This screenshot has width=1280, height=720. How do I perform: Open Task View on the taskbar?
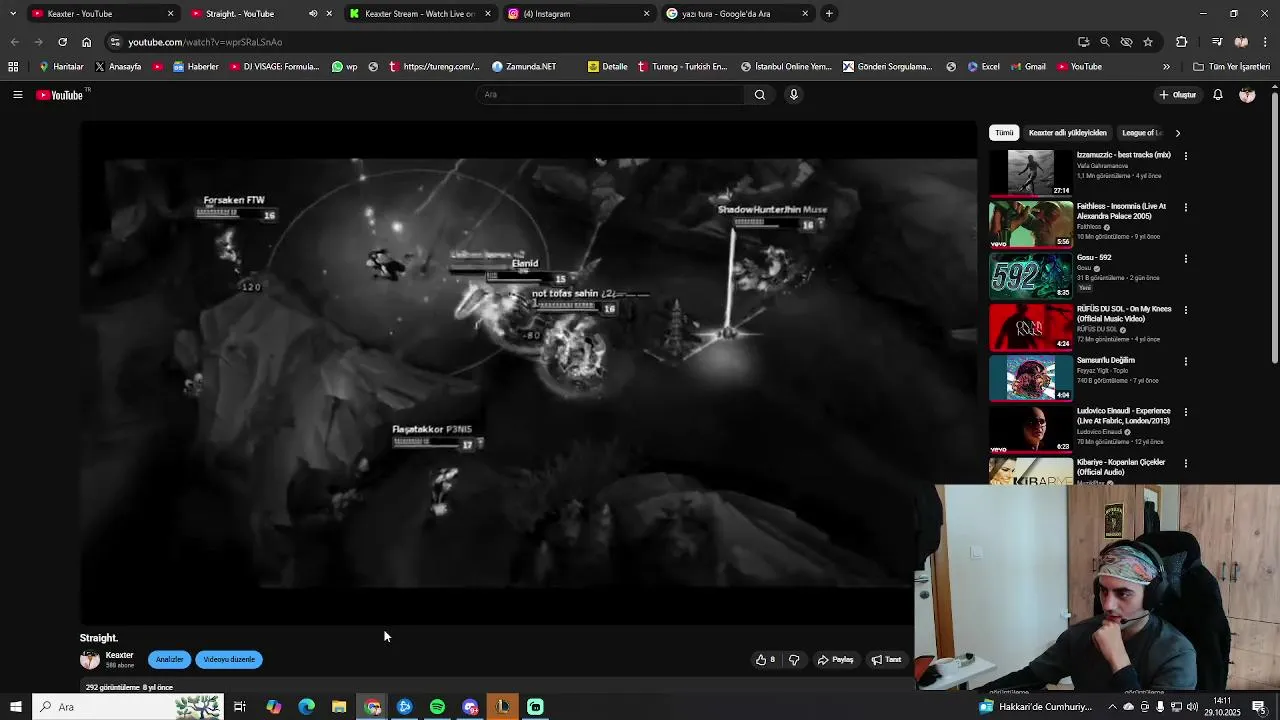(240, 707)
